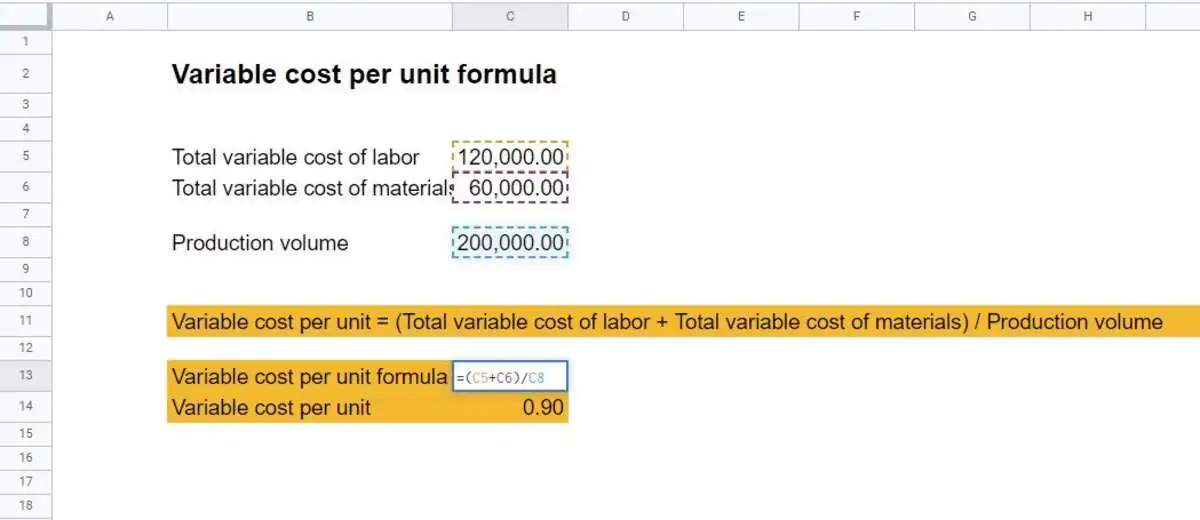Screen dimensions: 1200x520
Task: Select row 13 header
Action: point(25,376)
